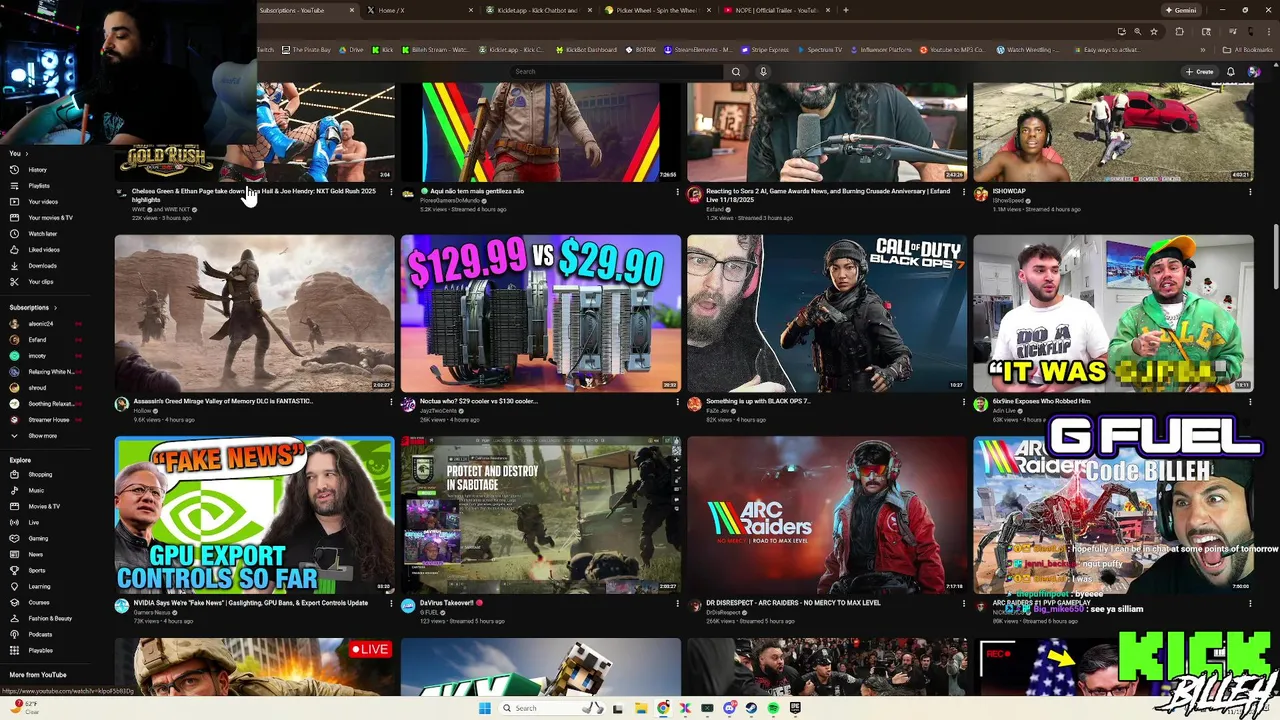1280x720 pixels.
Task: Open options menu for DR DISRESPECT ARC RAIDERS video
Action: 963,604
